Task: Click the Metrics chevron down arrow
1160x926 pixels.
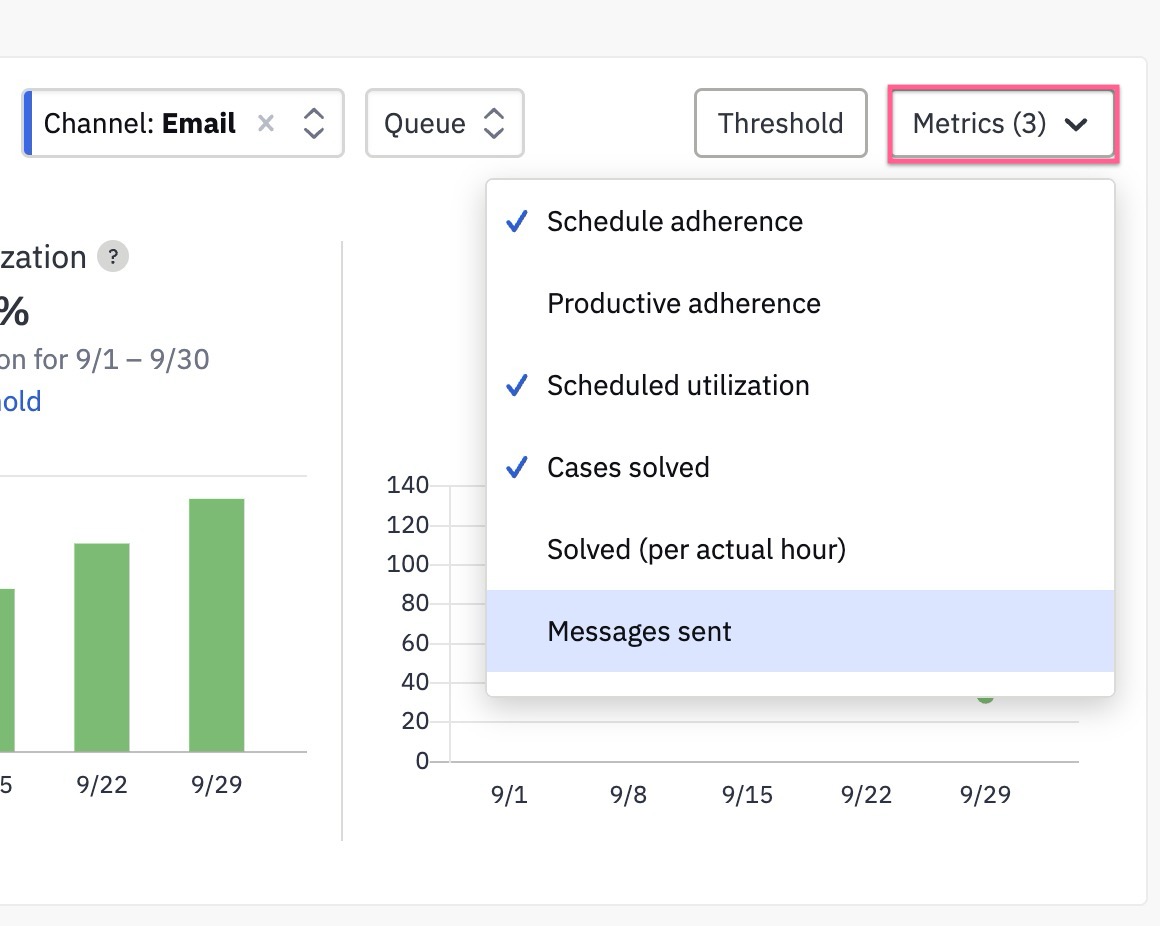Action: click(1076, 124)
